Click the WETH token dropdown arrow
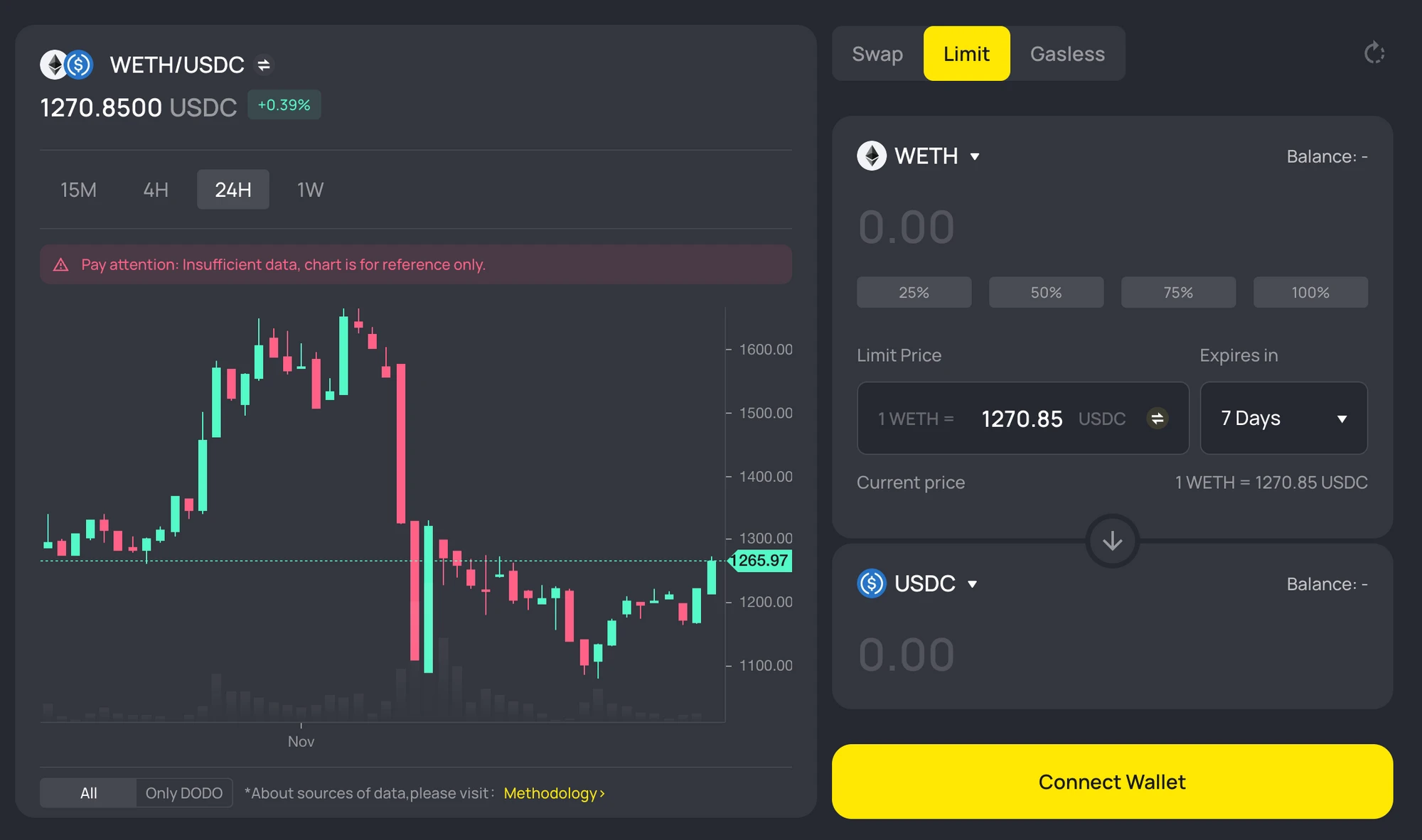 pos(977,155)
